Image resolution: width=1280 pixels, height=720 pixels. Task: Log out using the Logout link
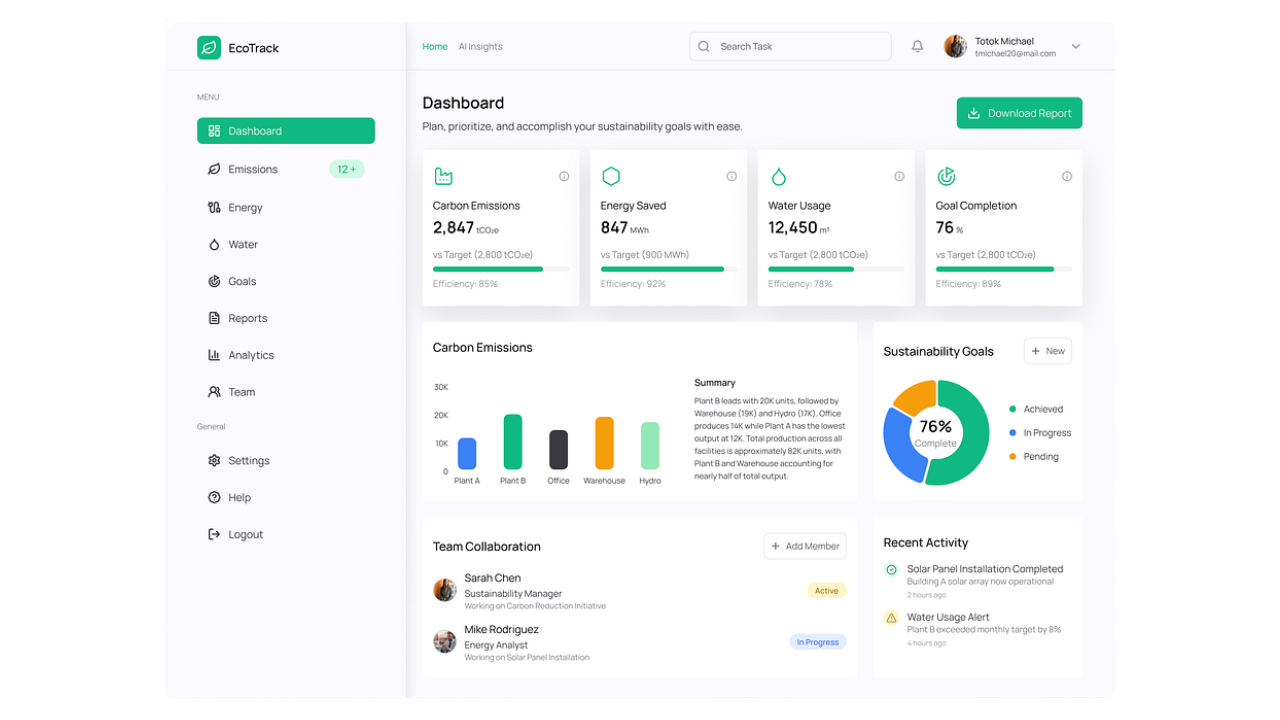[x=286, y=534]
